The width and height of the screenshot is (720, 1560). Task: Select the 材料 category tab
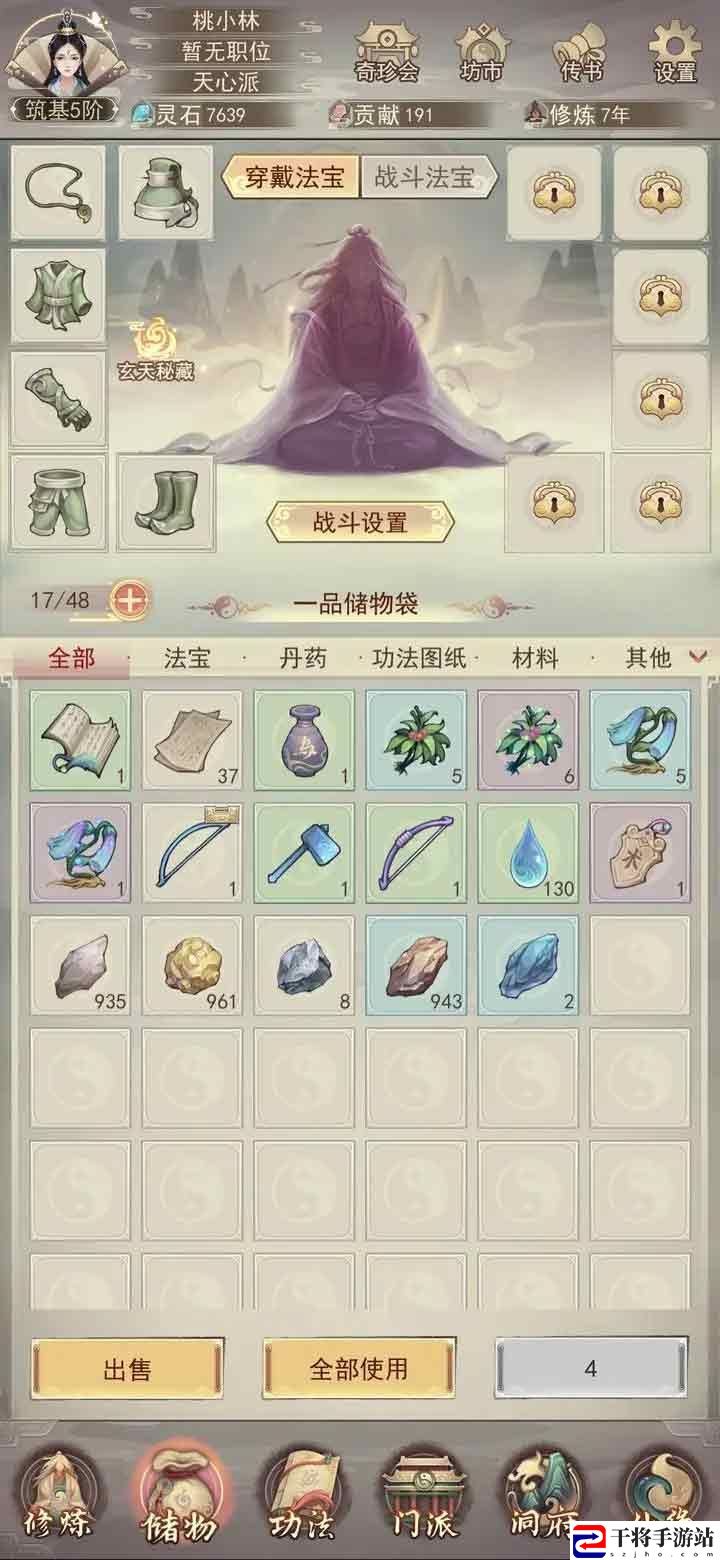(535, 658)
